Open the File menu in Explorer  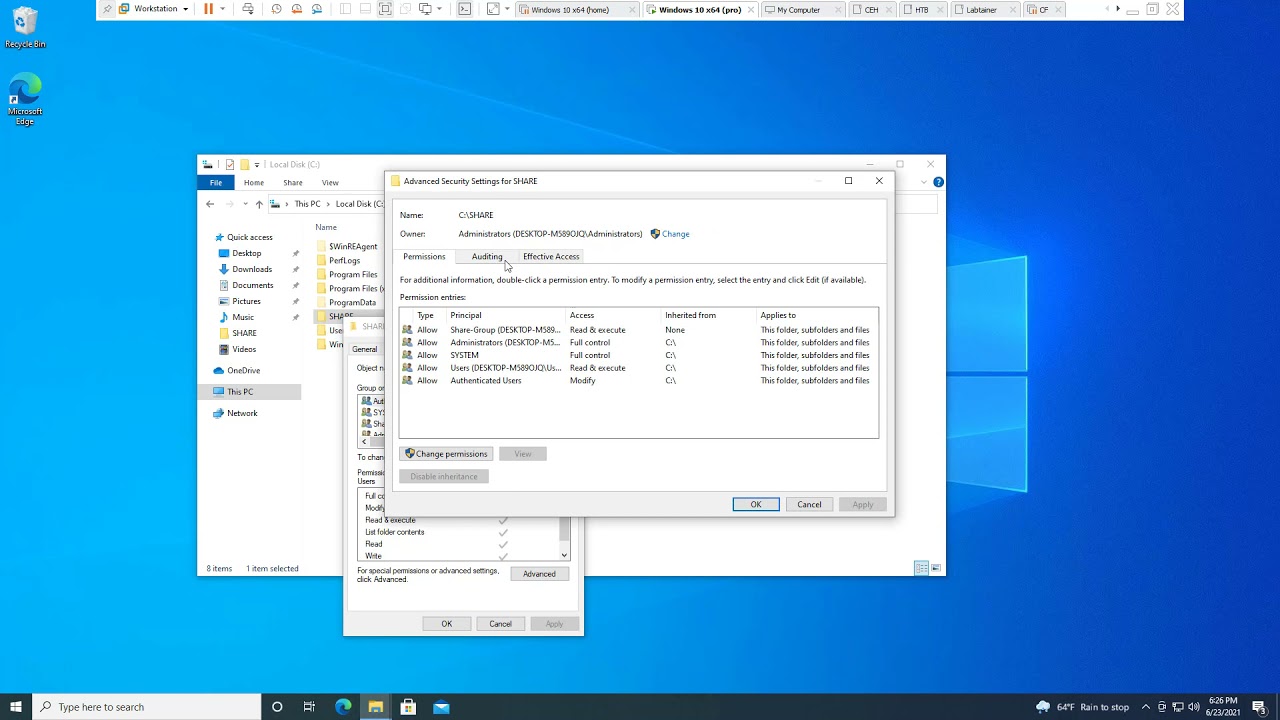[216, 183]
